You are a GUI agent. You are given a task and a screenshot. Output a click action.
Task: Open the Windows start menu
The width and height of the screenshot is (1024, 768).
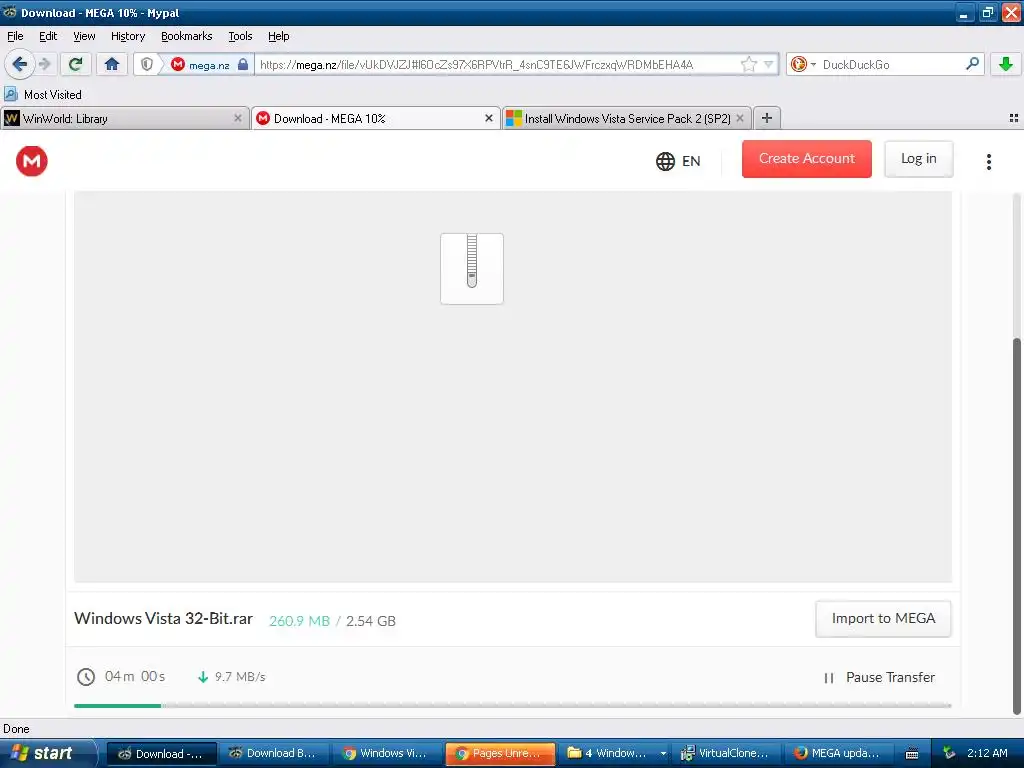[x=47, y=753]
